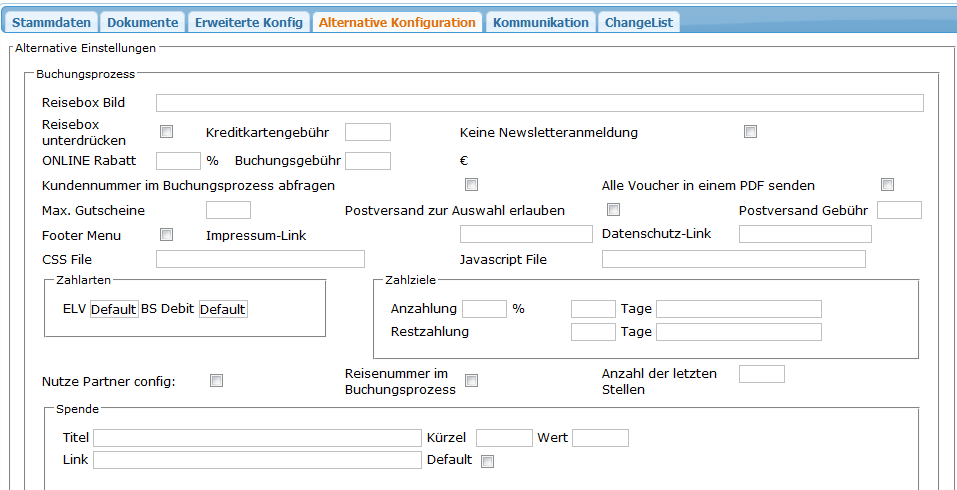Click the ELV Default button
This screenshot has height=490, width=957.
(x=113, y=309)
